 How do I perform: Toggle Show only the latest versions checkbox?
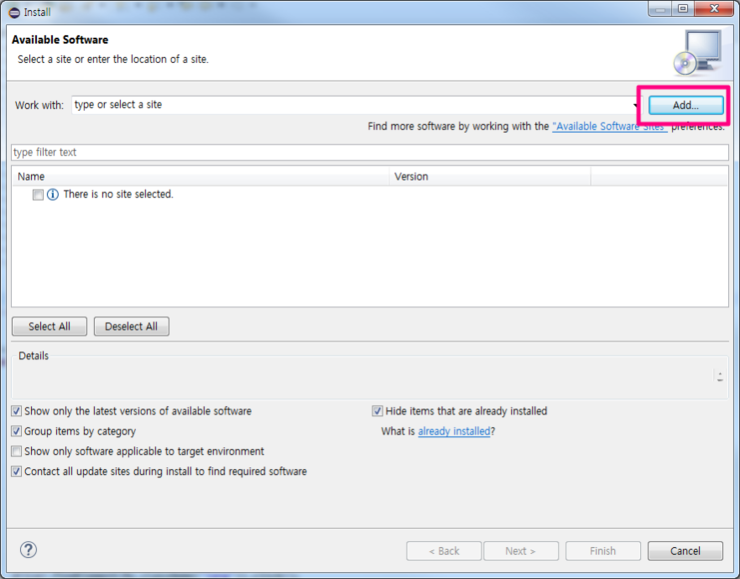17,411
